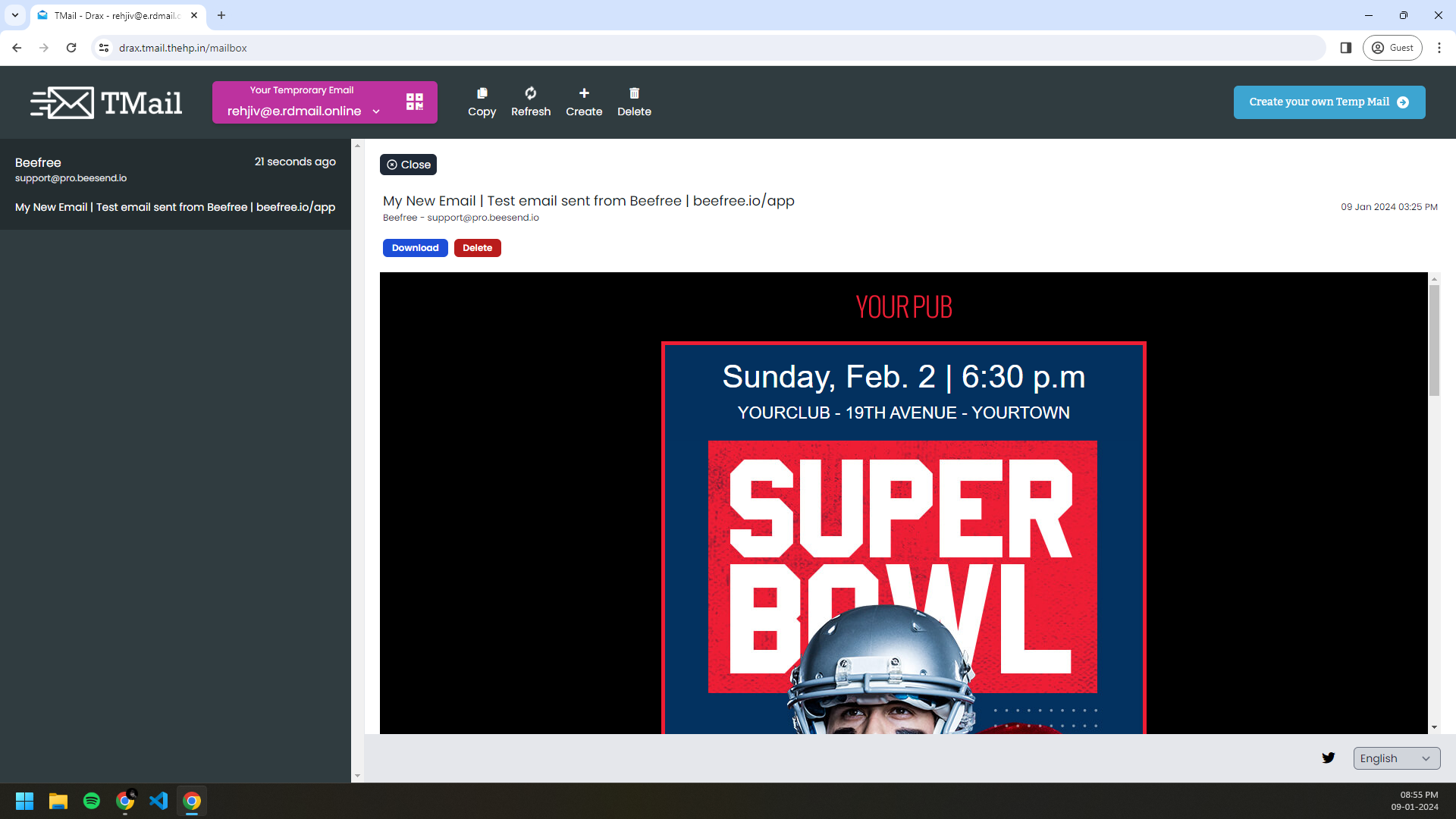Toggle the browser side panel
This screenshot has width=1456, height=819.
coord(1346,48)
